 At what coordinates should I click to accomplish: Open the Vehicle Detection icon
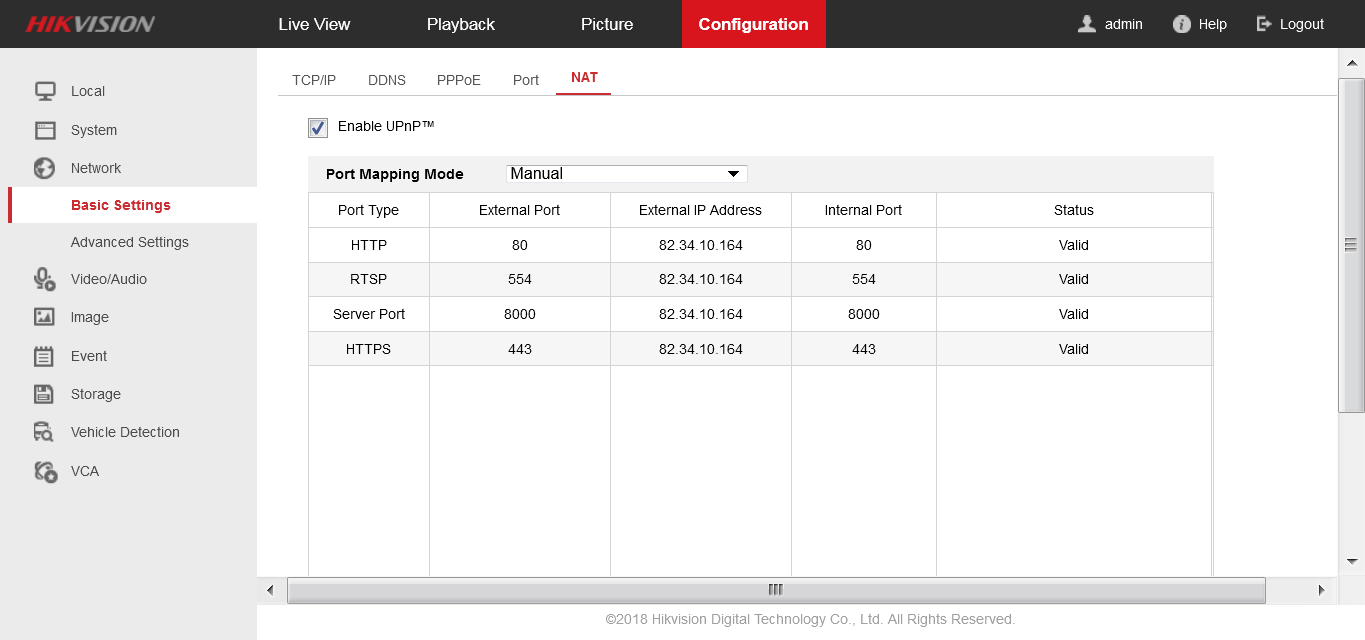[x=45, y=432]
